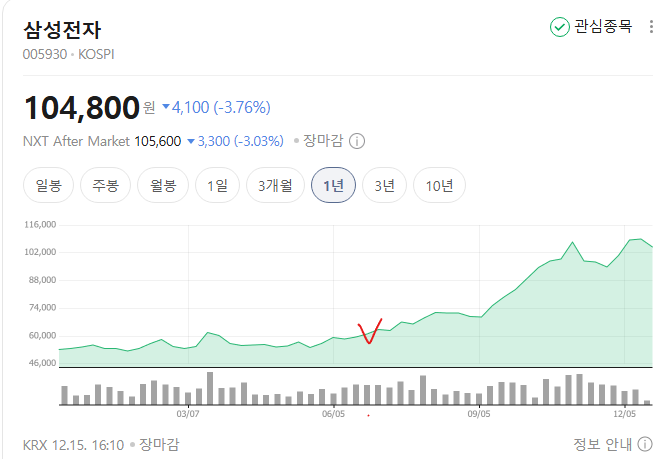Viewport: 657px width, 459px height.
Task: Toggle the 관심종목 watchlist checkmark icon
Action: tap(560, 27)
